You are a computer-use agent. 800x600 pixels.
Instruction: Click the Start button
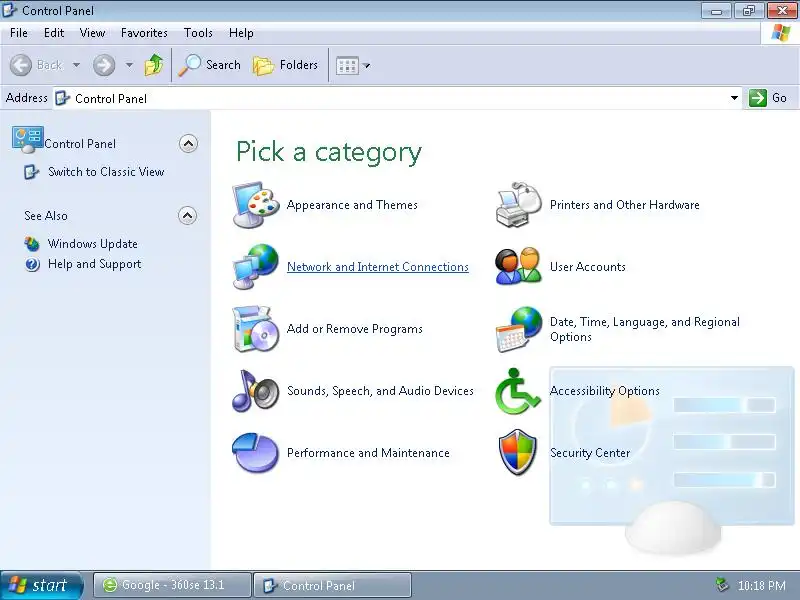[x=41, y=585]
